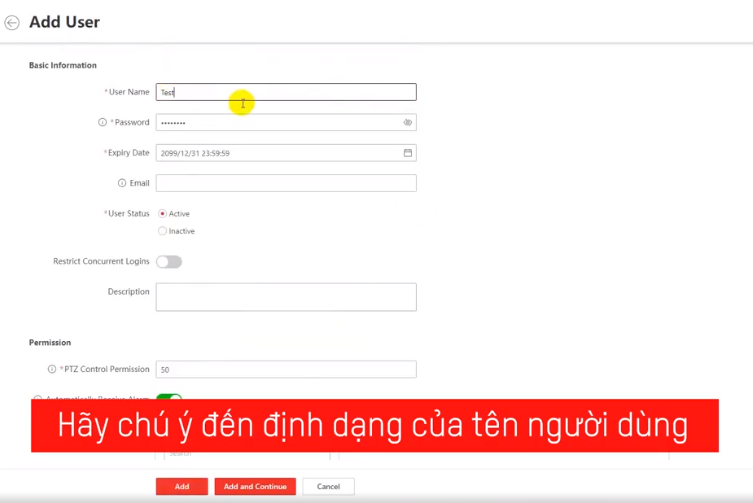The width and height of the screenshot is (753, 503).
Task: Click the Add and Continue button
Action: [x=255, y=487]
